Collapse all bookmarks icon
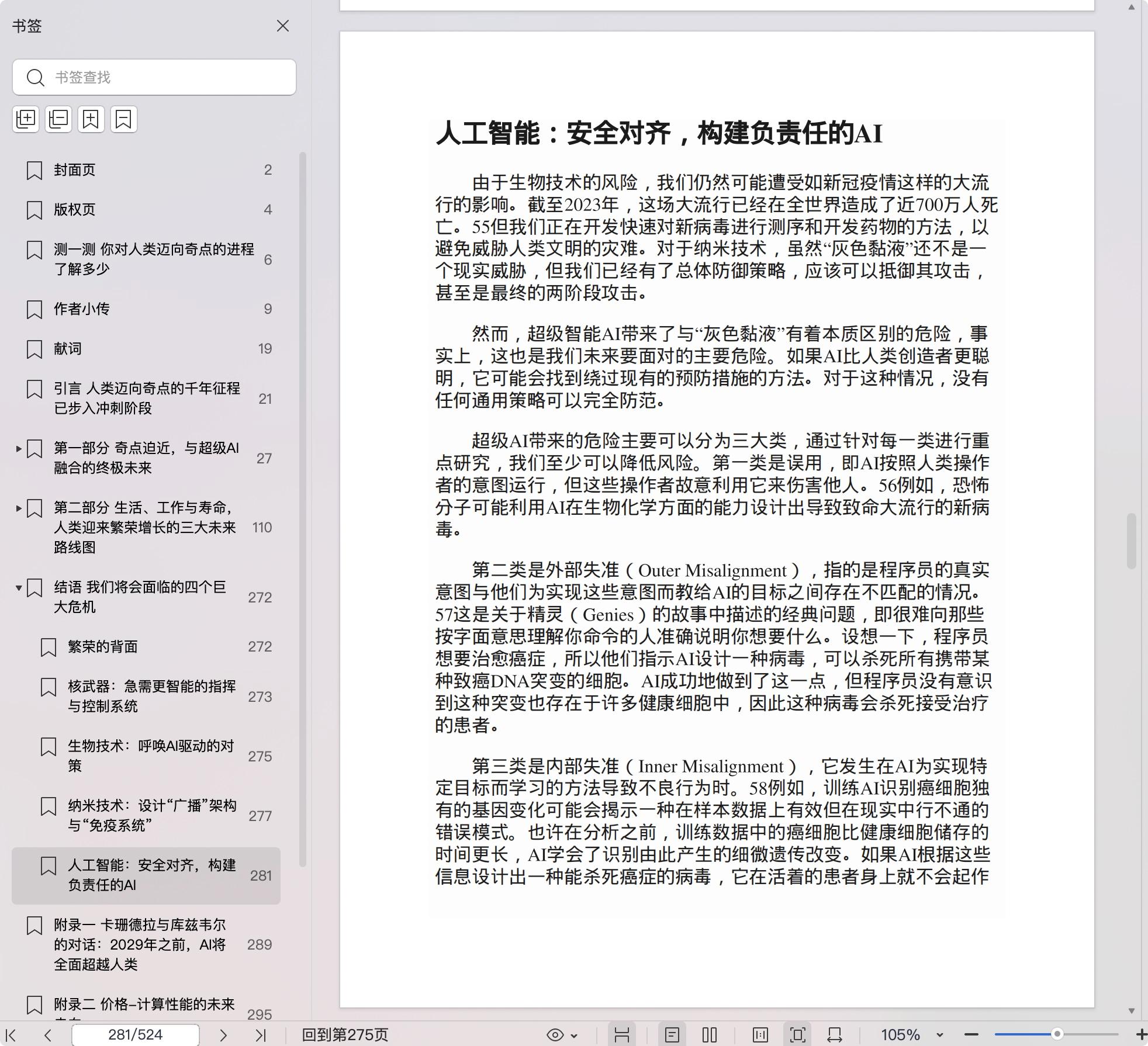This screenshot has height=1046, width=1148. 58,119
